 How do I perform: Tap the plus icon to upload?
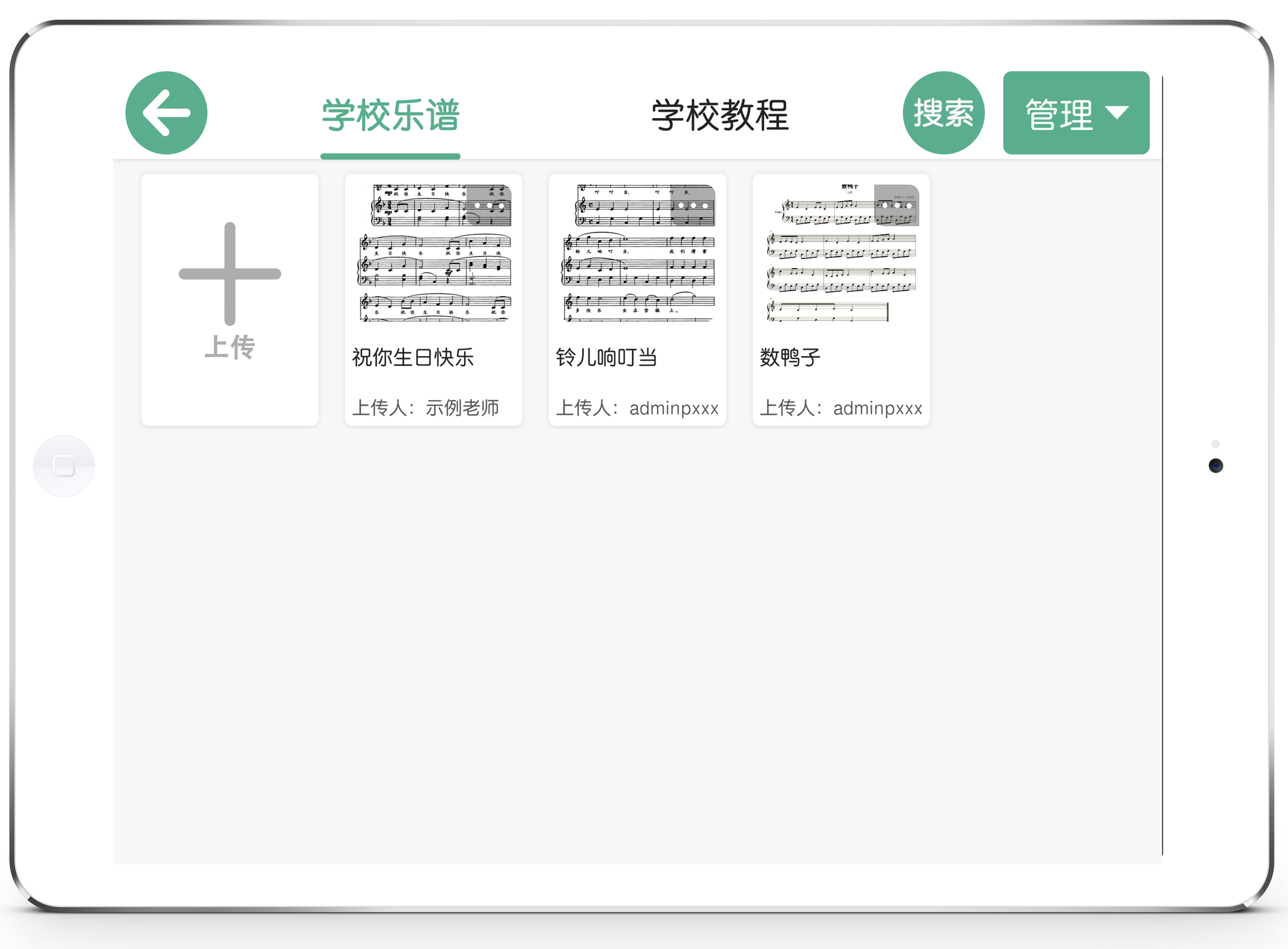click(230, 274)
